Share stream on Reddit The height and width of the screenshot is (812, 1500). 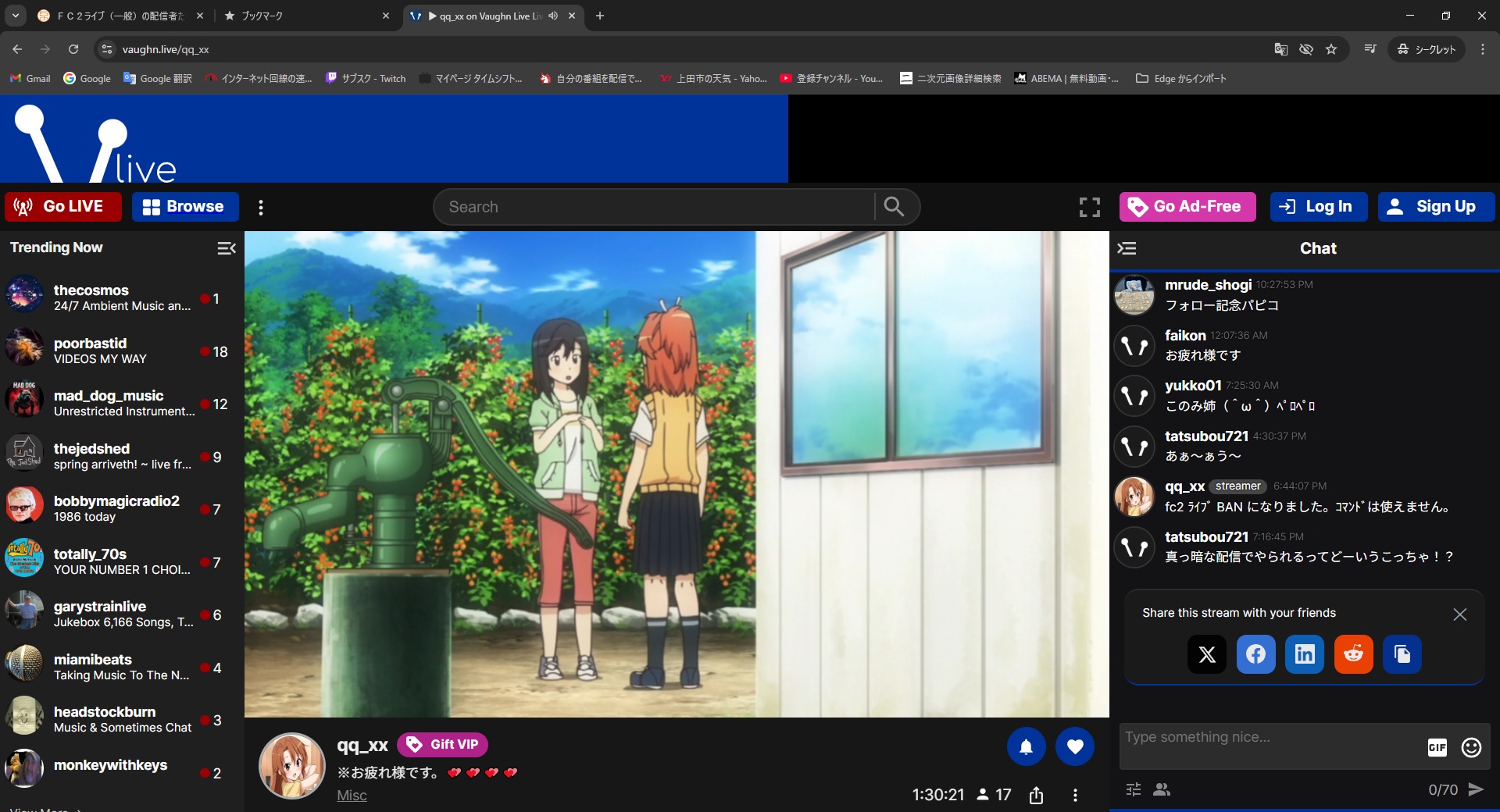click(1353, 654)
